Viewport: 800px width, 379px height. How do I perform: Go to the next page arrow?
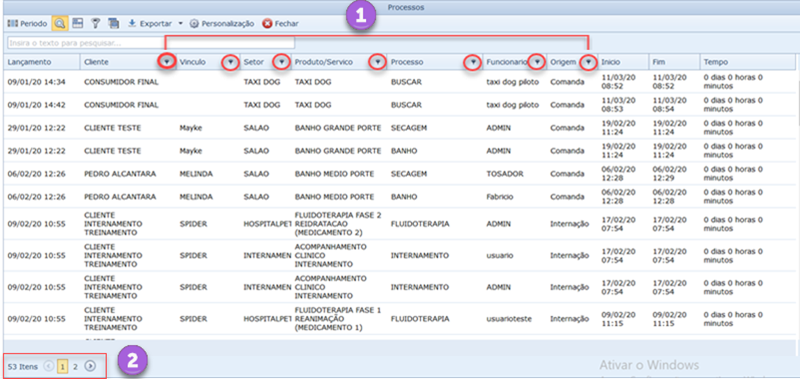pyautogui.click(x=90, y=366)
